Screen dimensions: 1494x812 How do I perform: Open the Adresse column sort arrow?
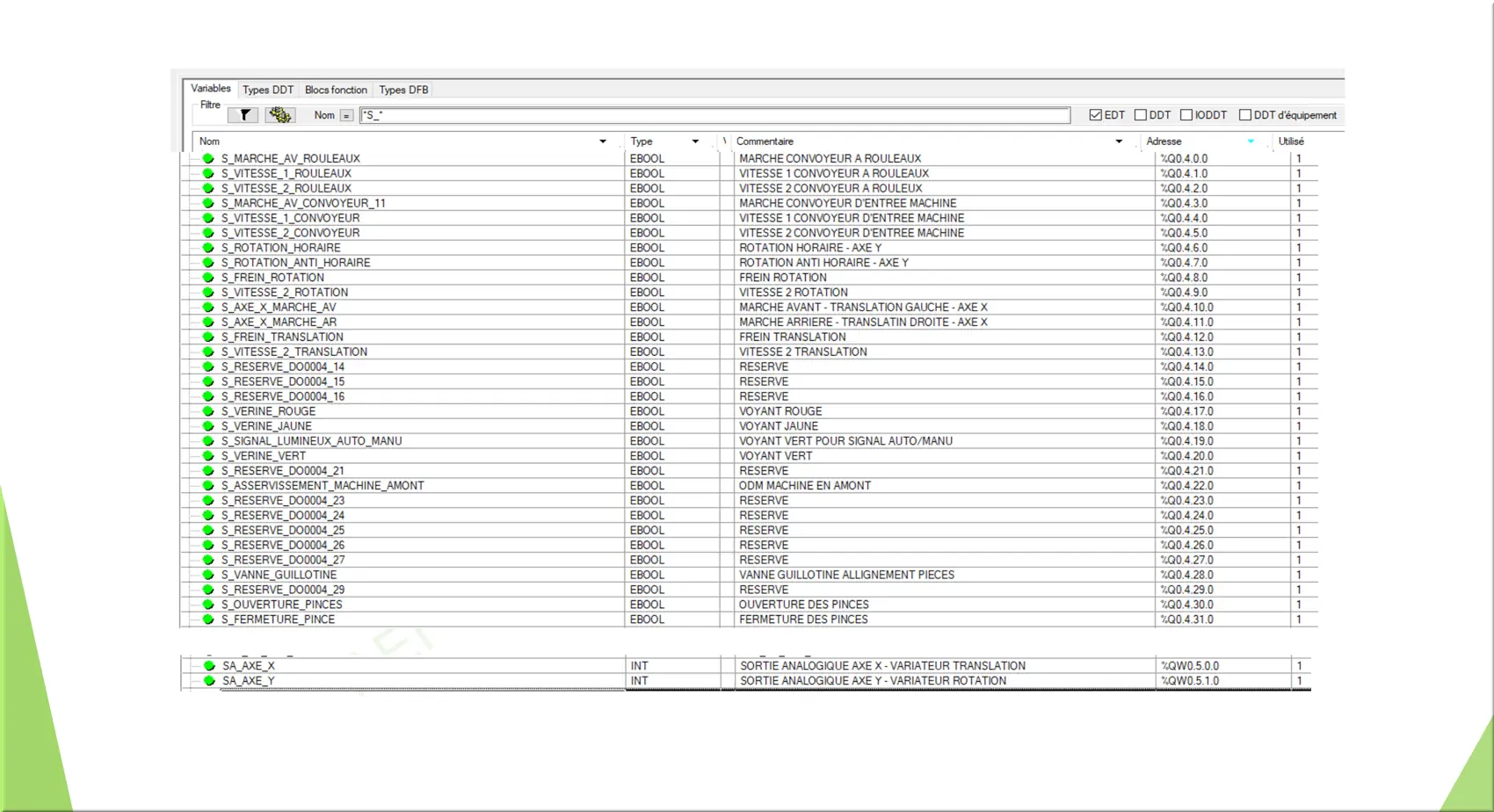coord(1251,141)
